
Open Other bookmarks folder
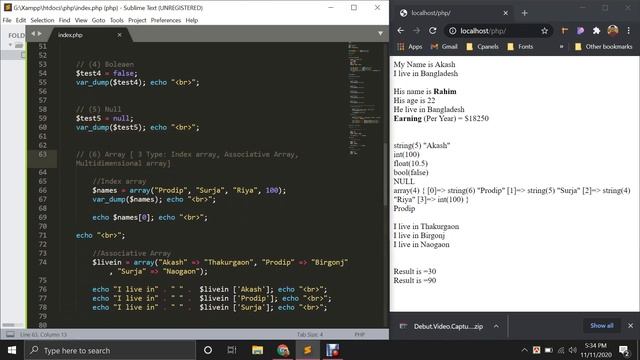tap(603, 47)
